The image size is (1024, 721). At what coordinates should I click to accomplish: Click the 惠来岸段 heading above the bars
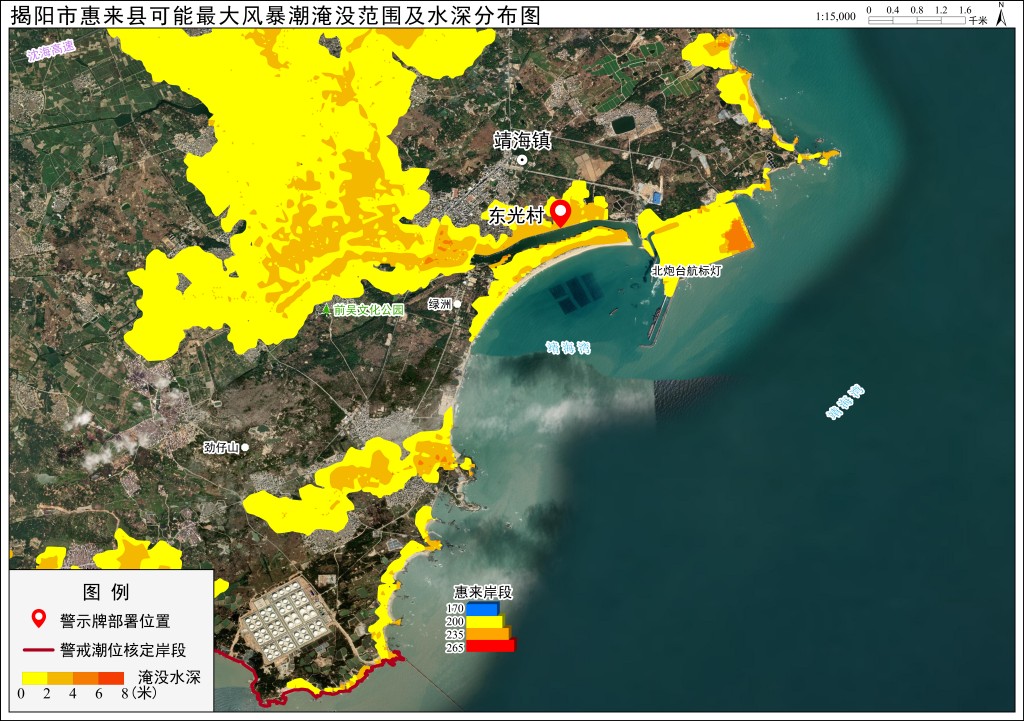coord(483,592)
